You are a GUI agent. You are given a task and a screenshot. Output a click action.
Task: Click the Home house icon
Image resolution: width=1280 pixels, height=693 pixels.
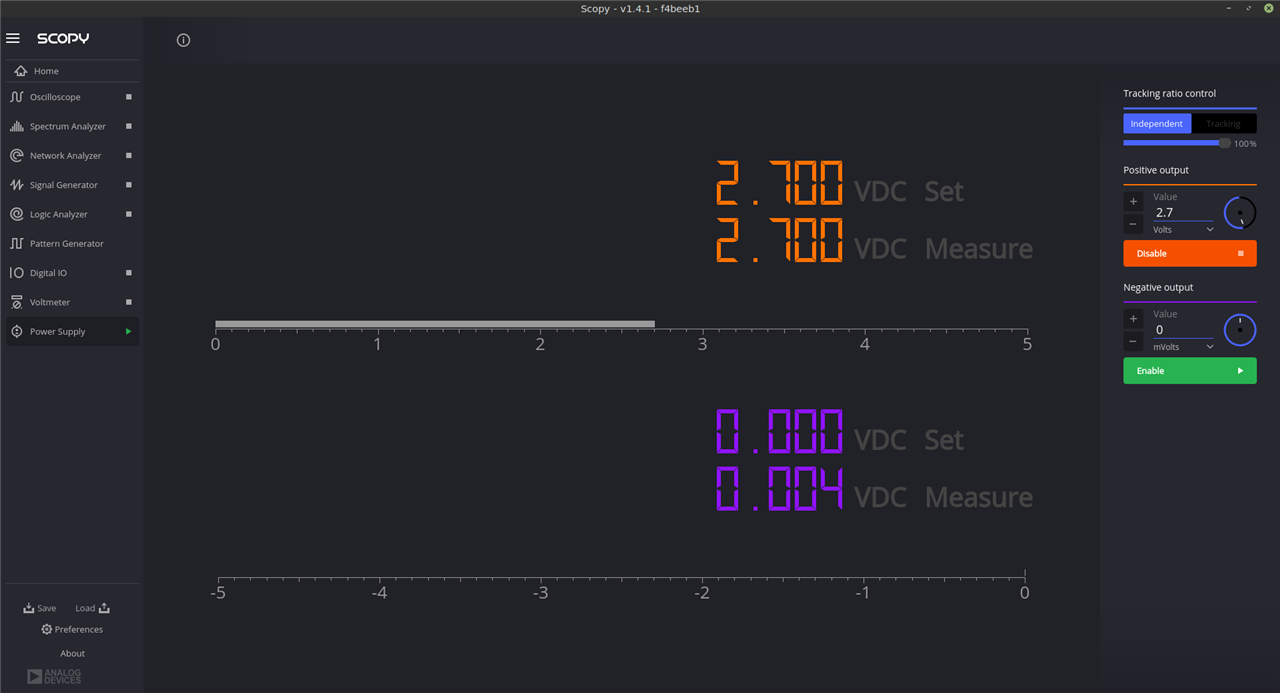[x=20, y=71]
